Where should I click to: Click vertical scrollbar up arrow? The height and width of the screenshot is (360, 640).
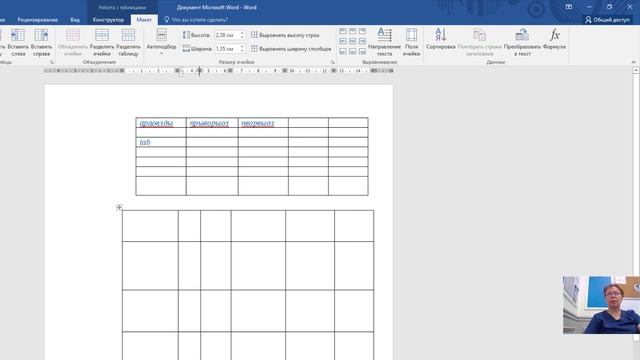click(x=636, y=71)
